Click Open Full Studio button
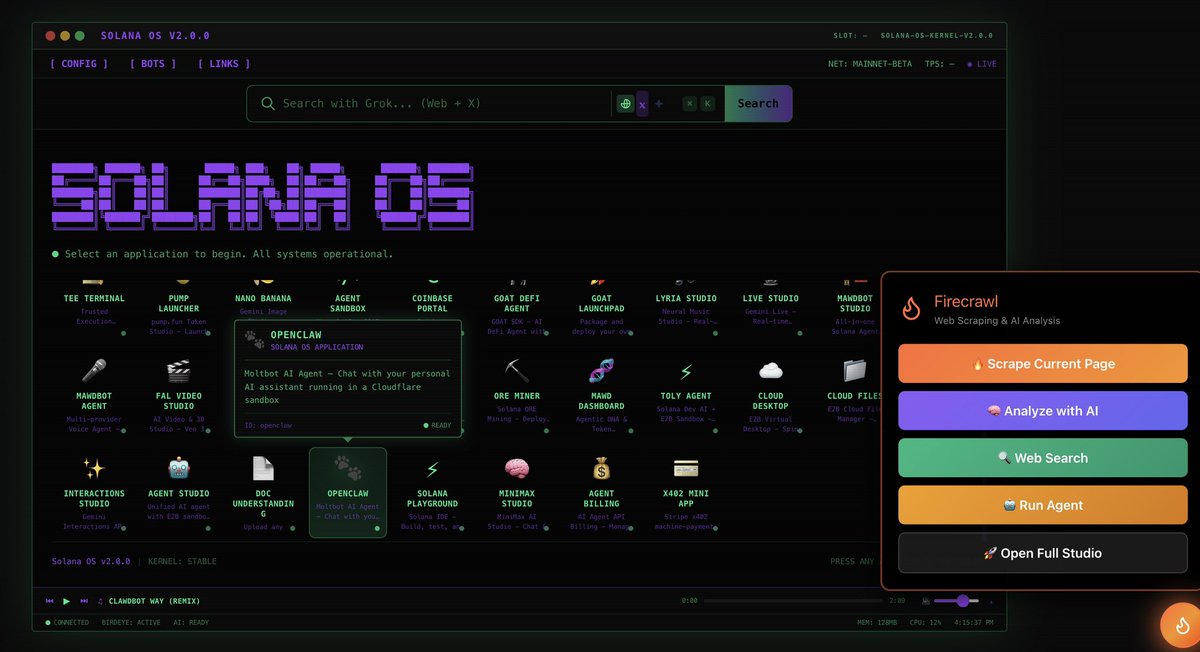The height and width of the screenshot is (652, 1200). 1043,553
